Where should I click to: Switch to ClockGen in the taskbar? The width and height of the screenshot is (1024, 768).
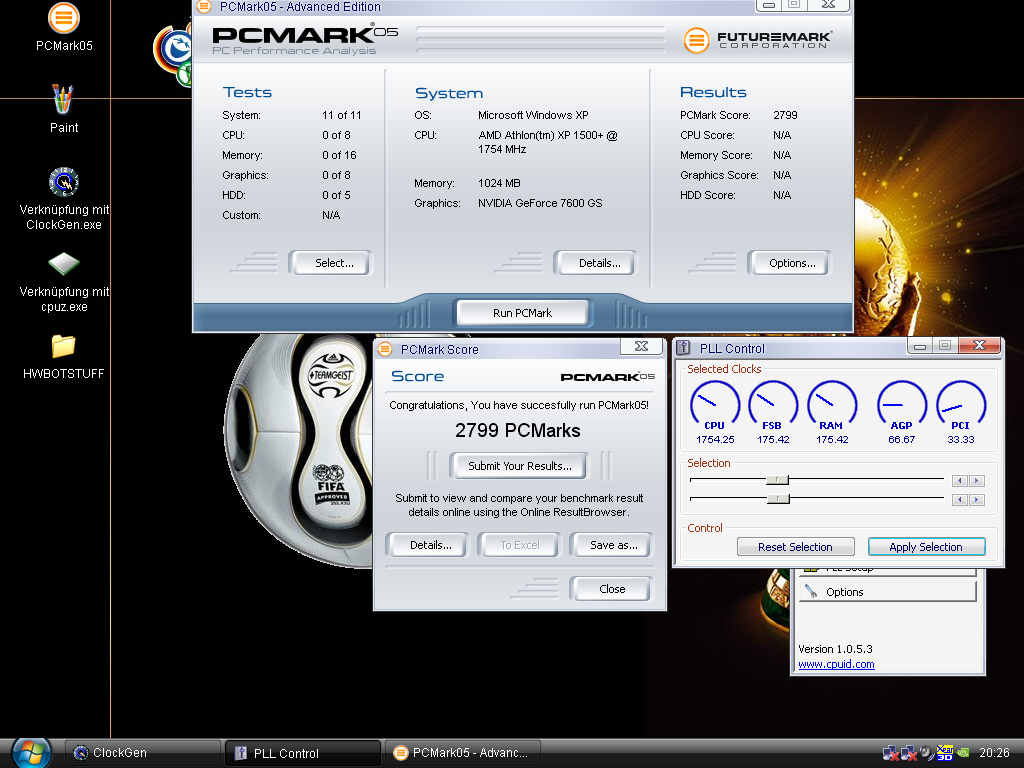pyautogui.click(x=143, y=753)
